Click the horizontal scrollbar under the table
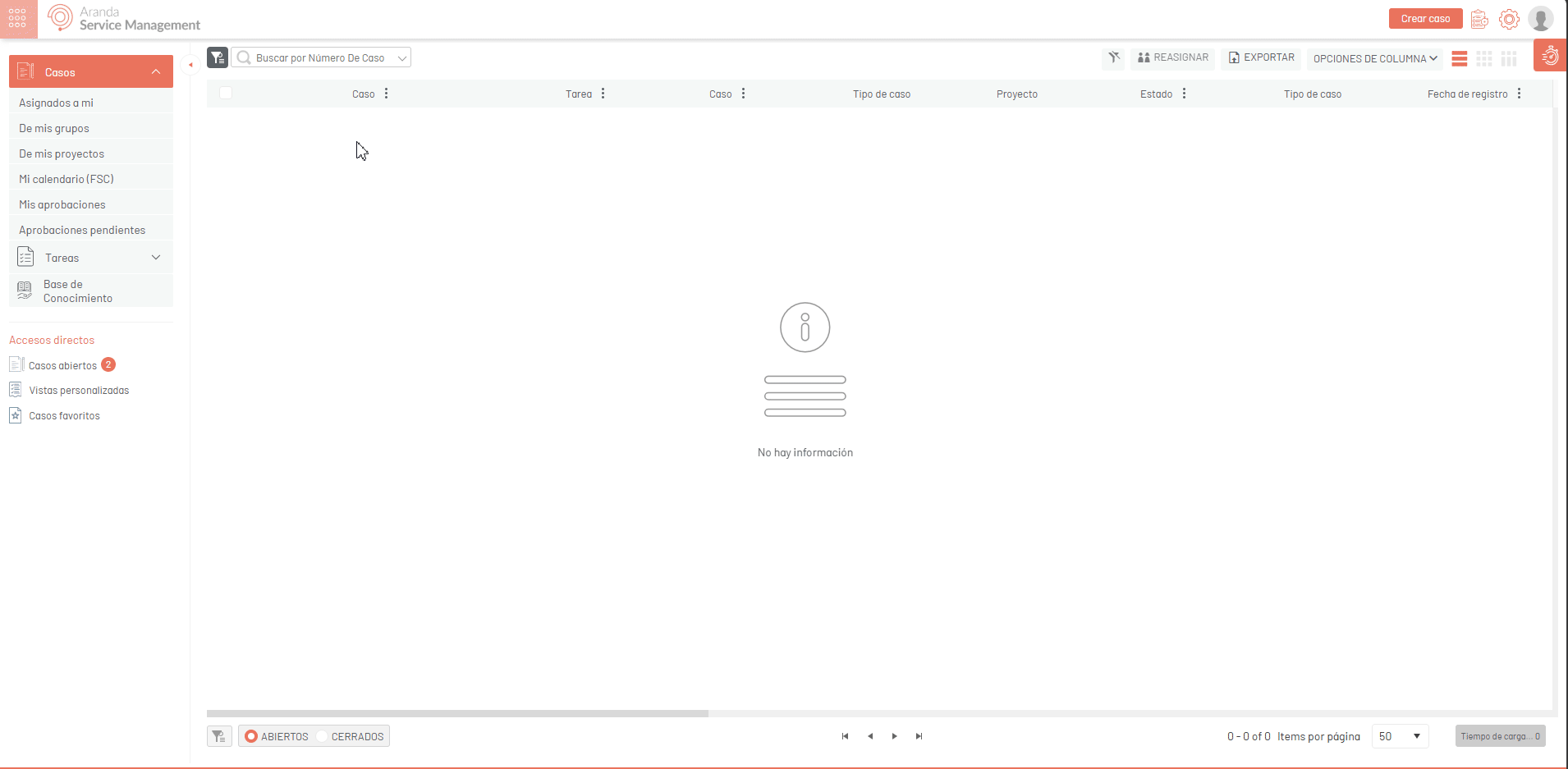 (457, 713)
